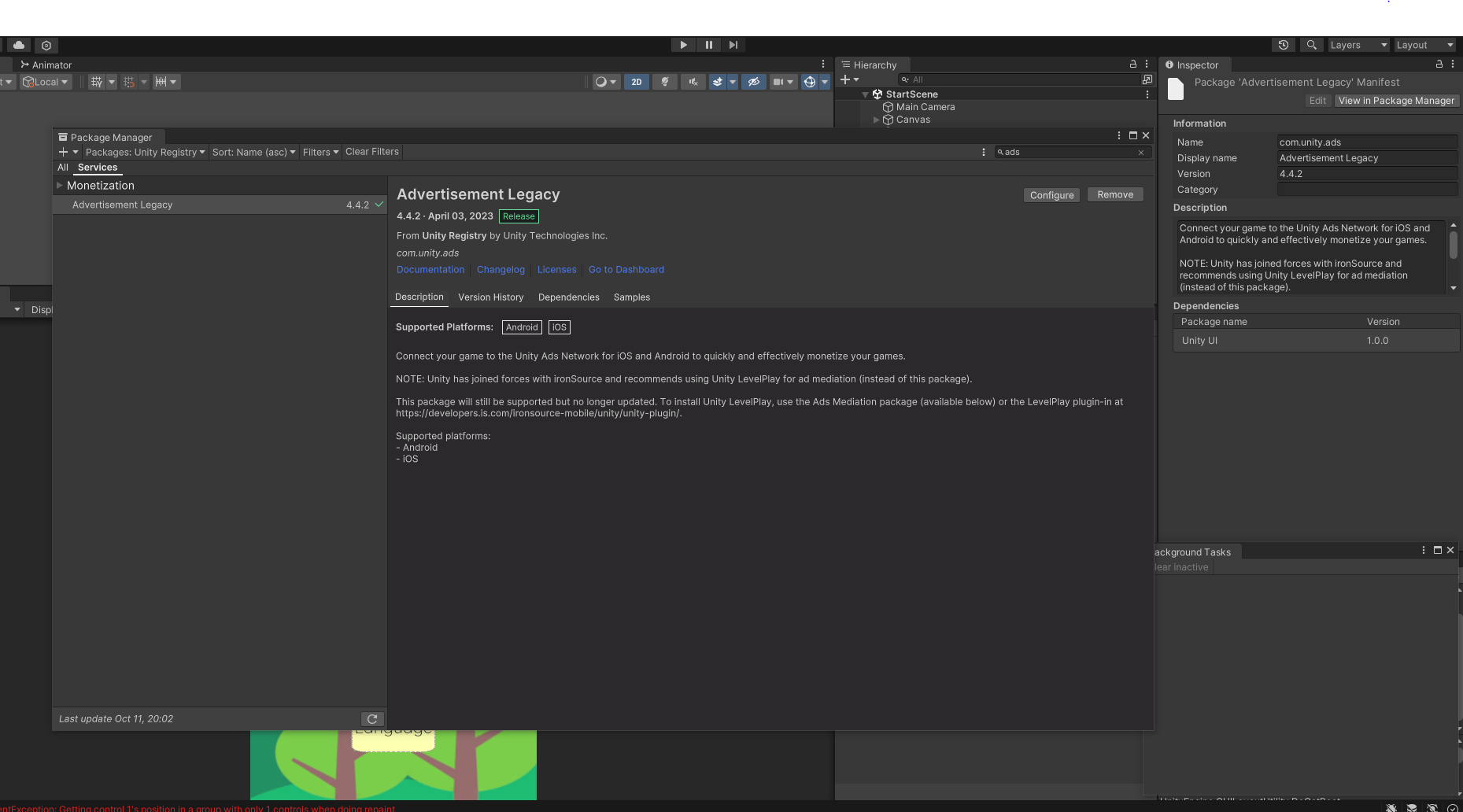This screenshot has height=812, width=1463.
Task: Open the StartScene options kebab menu
Action: coord(1147,94)
